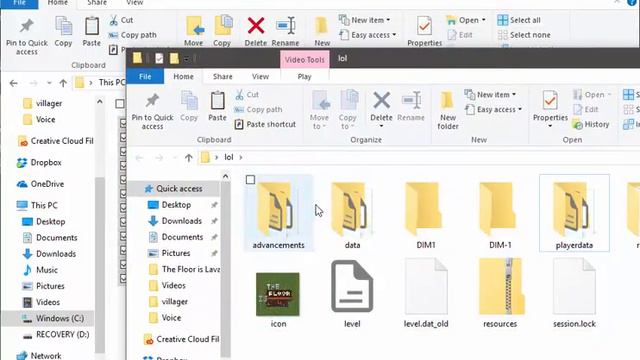Click Rename in background window ribbon
The height and width of the screenshot is (360, 640).
tap(285, 31)
